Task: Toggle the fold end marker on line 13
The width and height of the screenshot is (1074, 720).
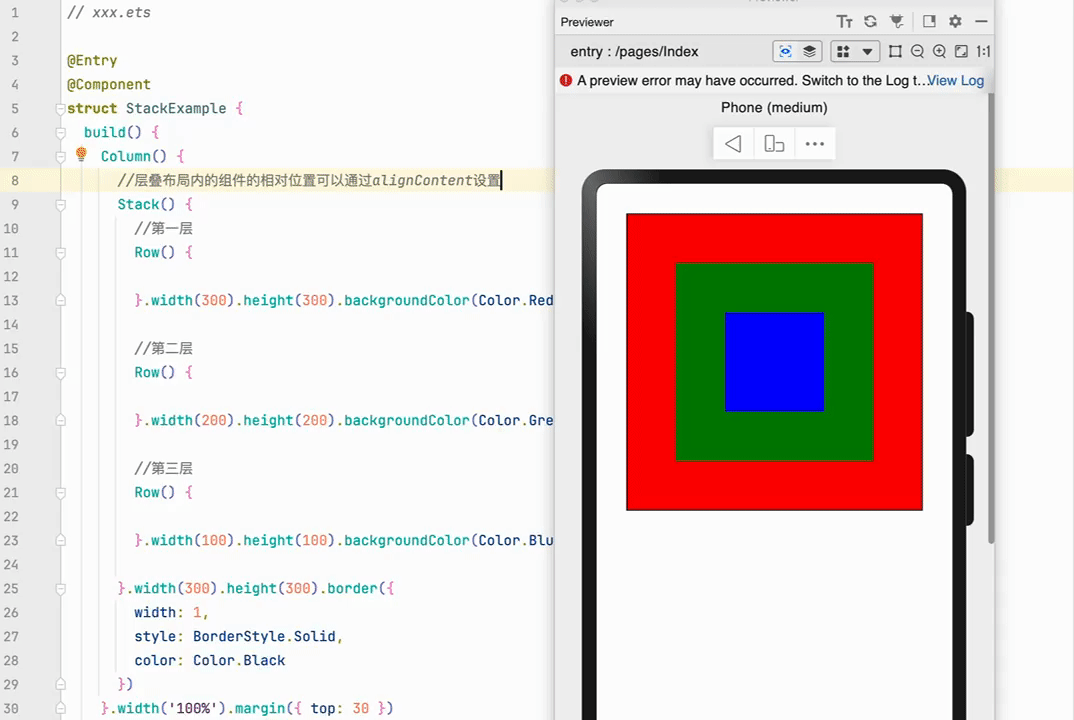Action: coord(60,301)
